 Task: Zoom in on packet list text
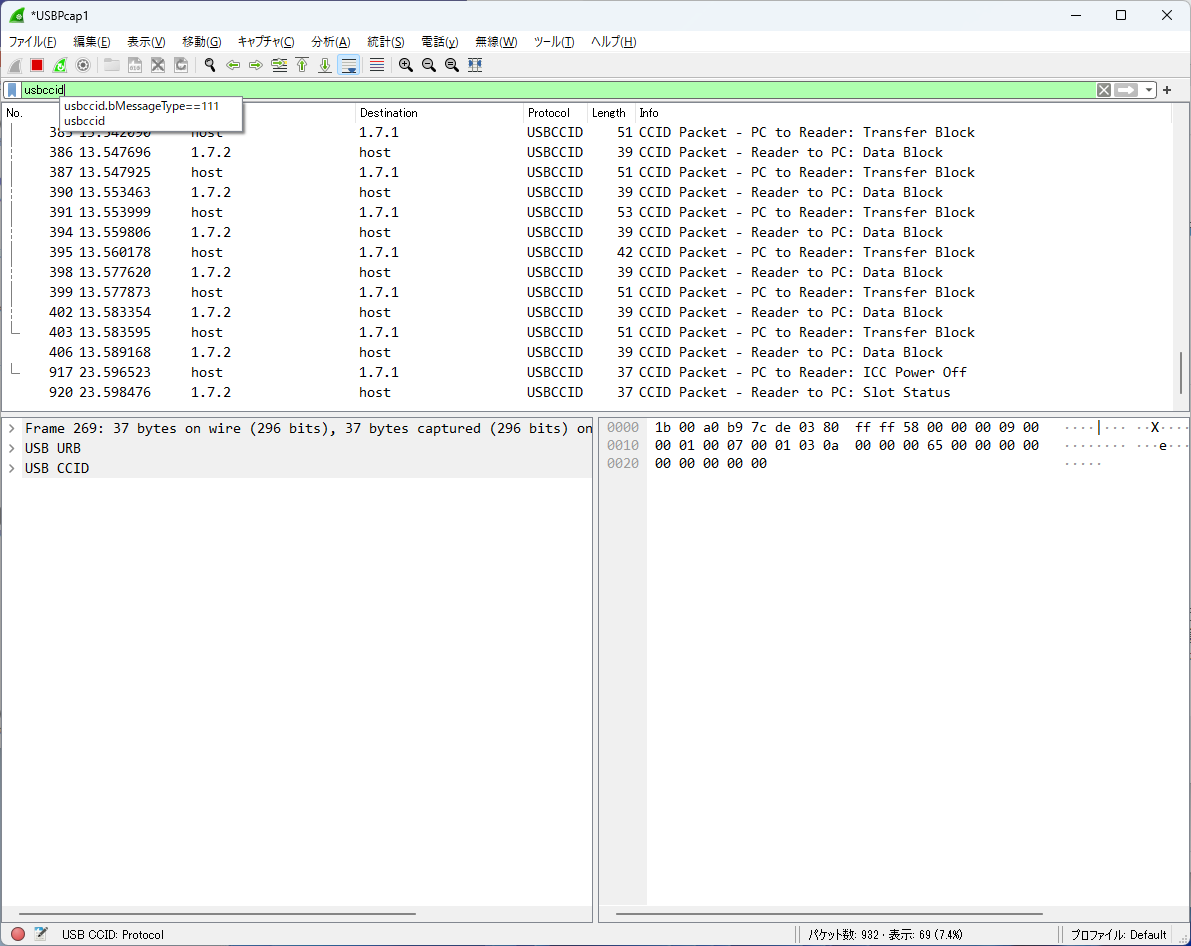(x=405, y=65)
